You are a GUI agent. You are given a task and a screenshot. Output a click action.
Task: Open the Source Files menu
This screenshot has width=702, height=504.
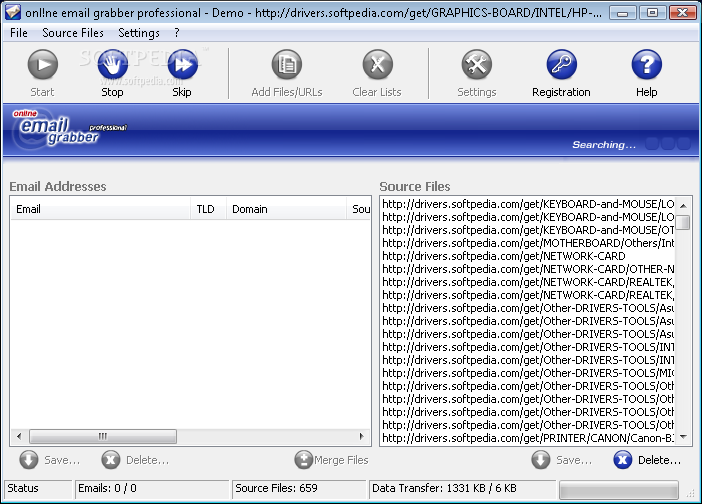73,33
